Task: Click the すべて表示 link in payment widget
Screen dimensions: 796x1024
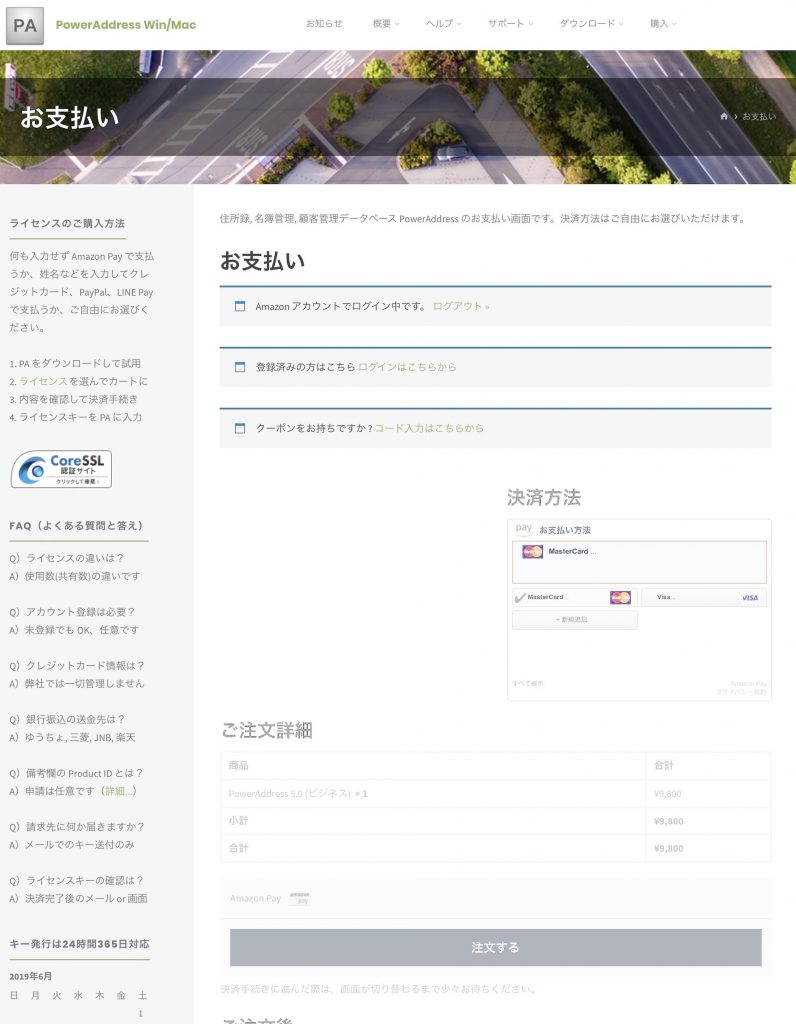Action: pyautogui.click(x=528, y=683)
